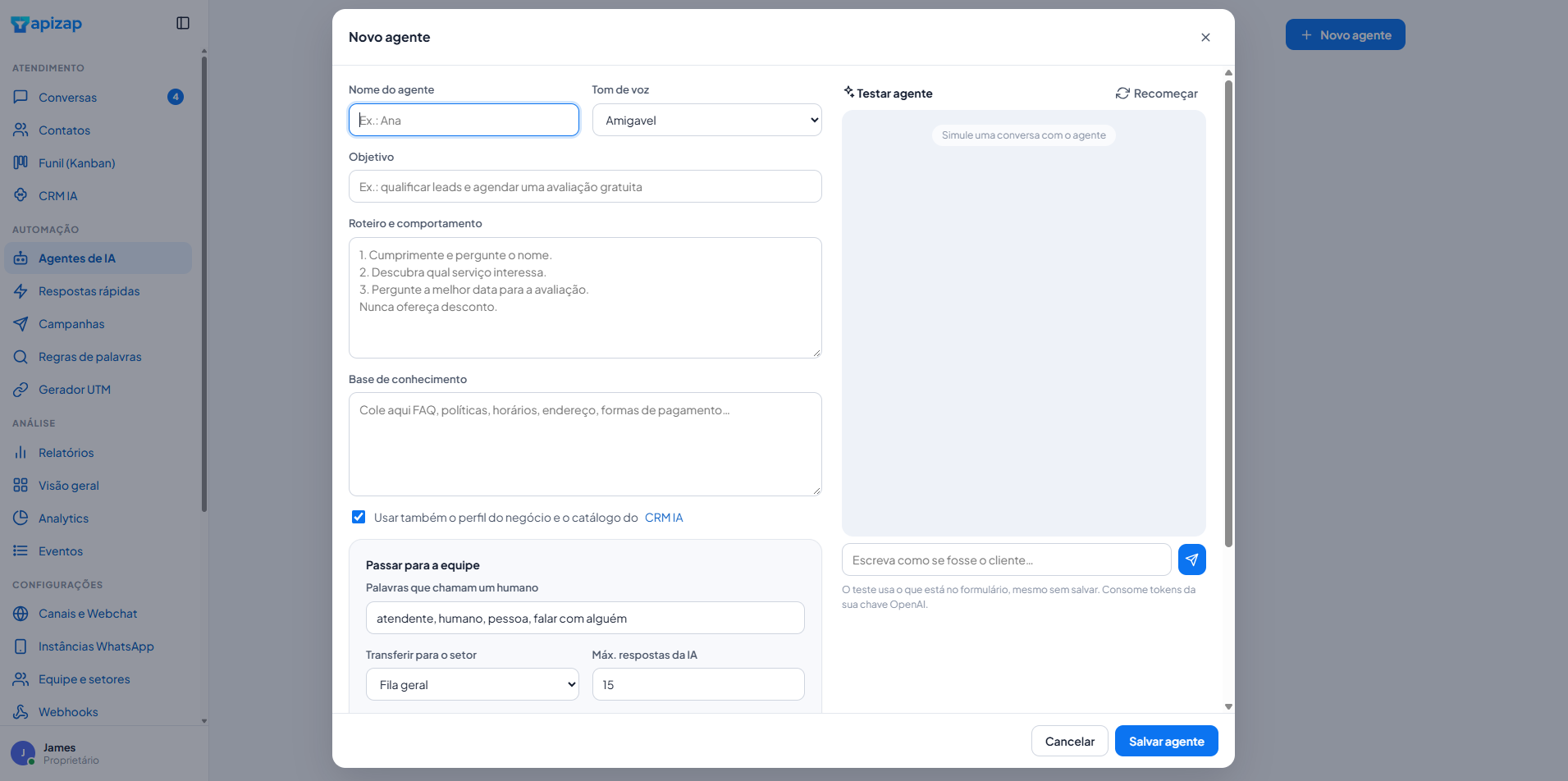Click the Instâncias WhatsApp phone icon
The image size is (1568, 781).
point(21,646)
